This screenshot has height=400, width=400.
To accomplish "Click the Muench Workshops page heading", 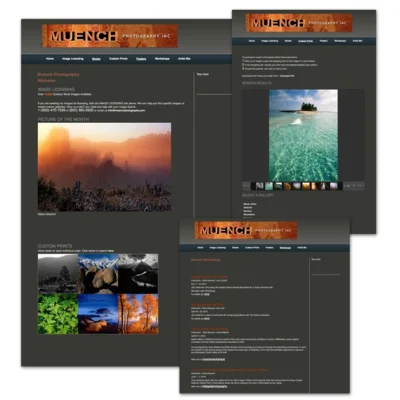I will point(206,260).
